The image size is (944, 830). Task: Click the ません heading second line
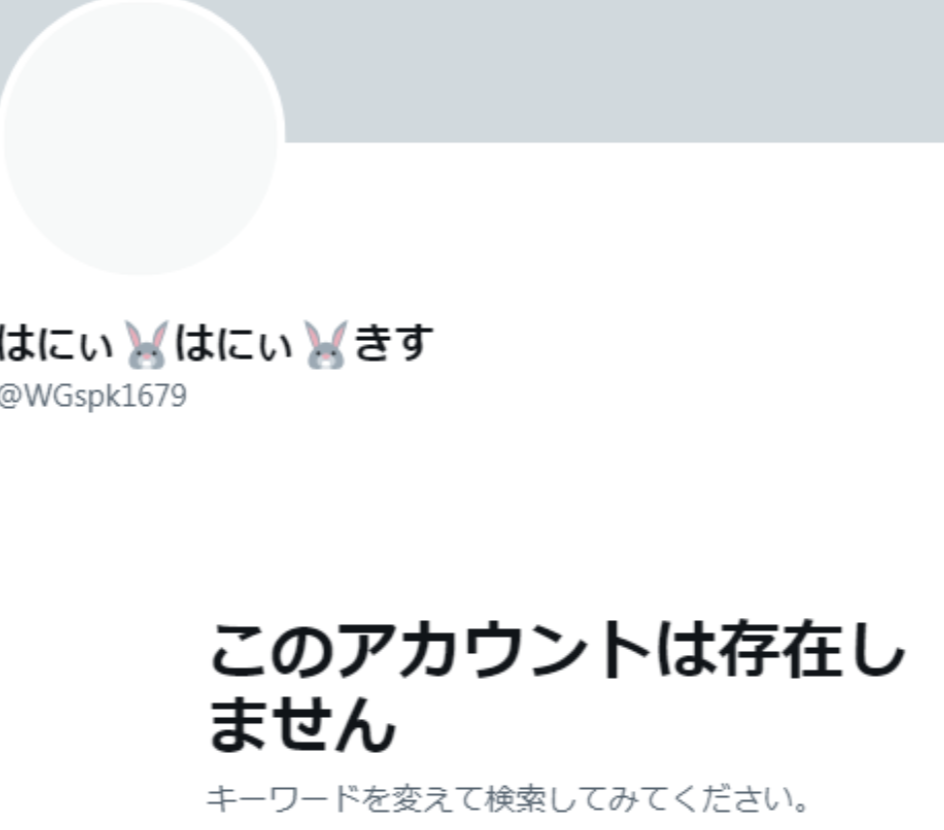tap(302, 723)
